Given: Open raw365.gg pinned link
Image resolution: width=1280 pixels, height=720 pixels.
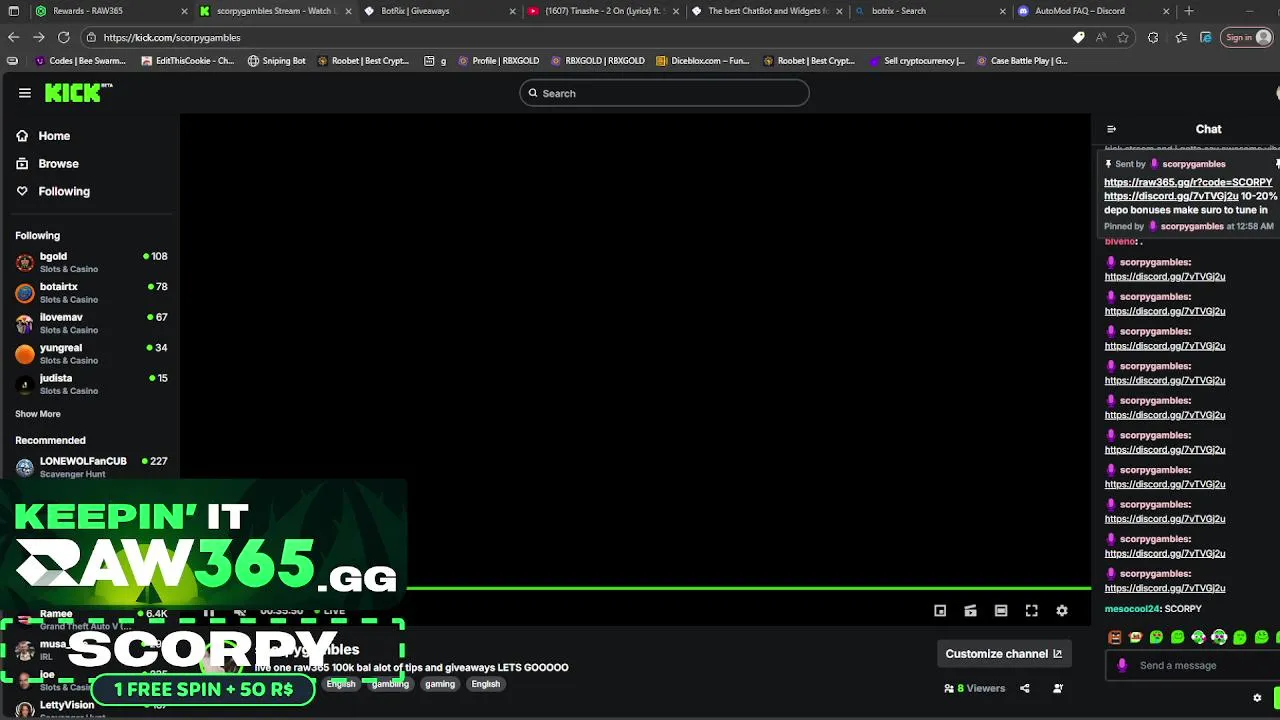Looking at the screenshot, I should (1188, 183).
